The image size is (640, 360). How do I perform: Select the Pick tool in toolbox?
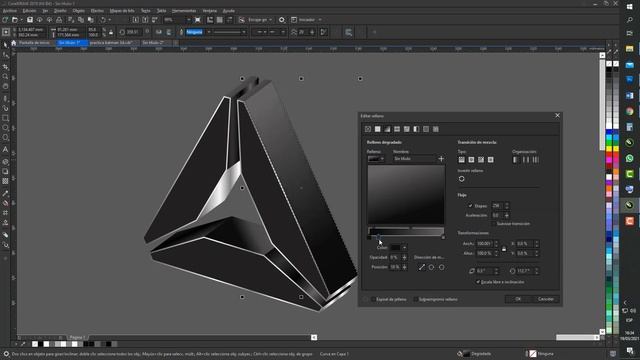tap(5, 44)
